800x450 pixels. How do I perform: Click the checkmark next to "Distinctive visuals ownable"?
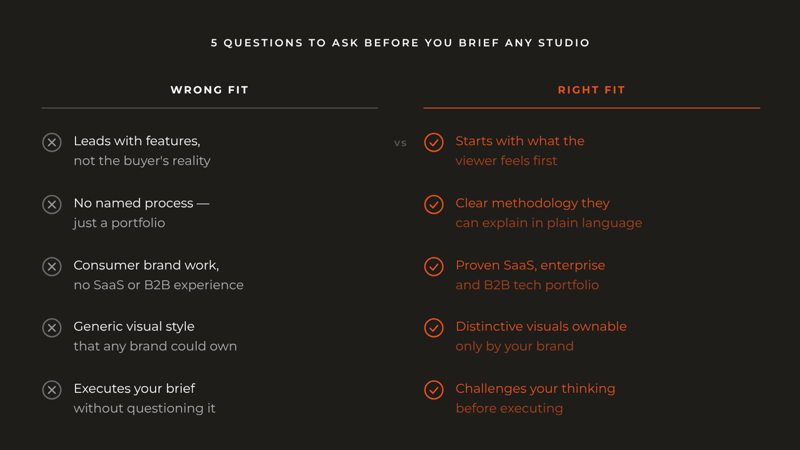(x=434, y=328)
